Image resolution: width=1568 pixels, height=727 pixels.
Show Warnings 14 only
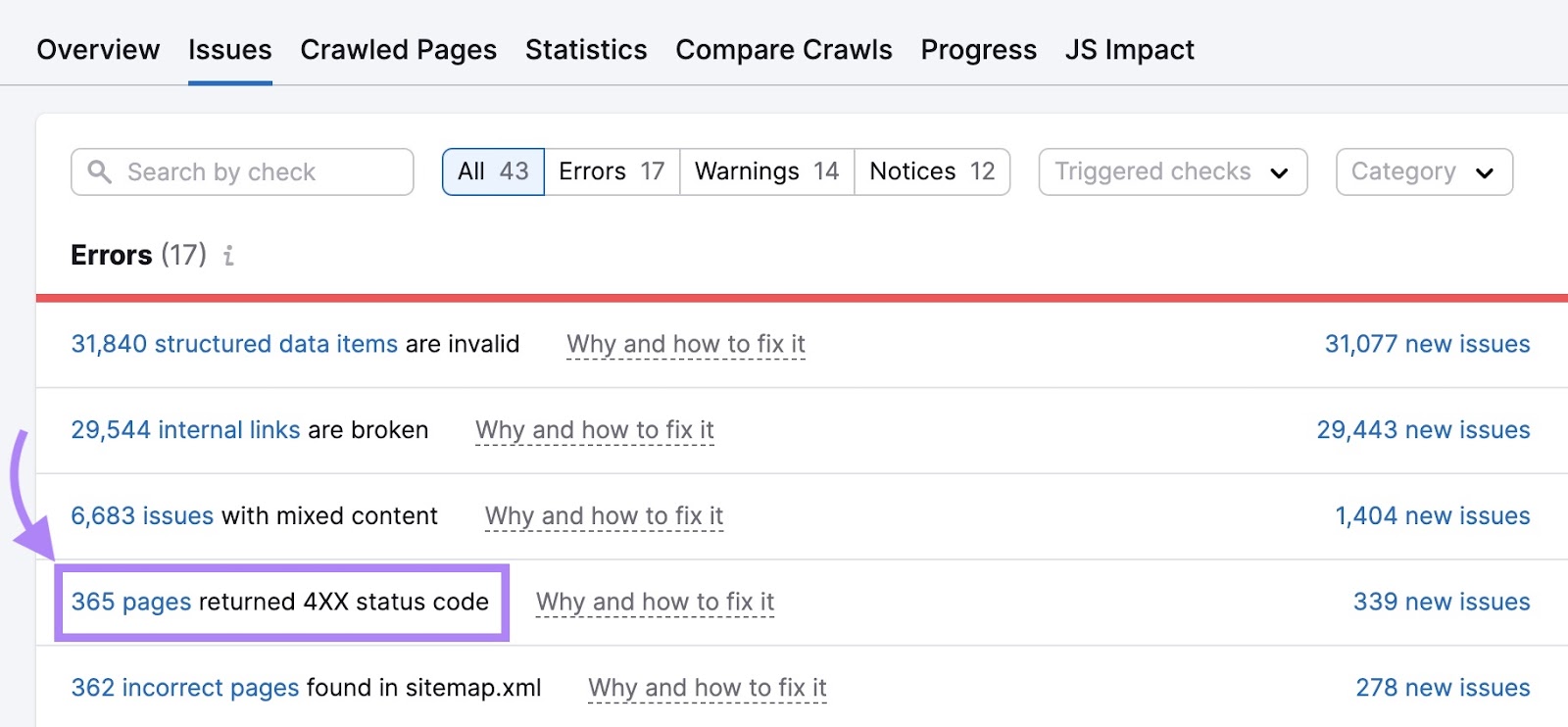(766, 171)
